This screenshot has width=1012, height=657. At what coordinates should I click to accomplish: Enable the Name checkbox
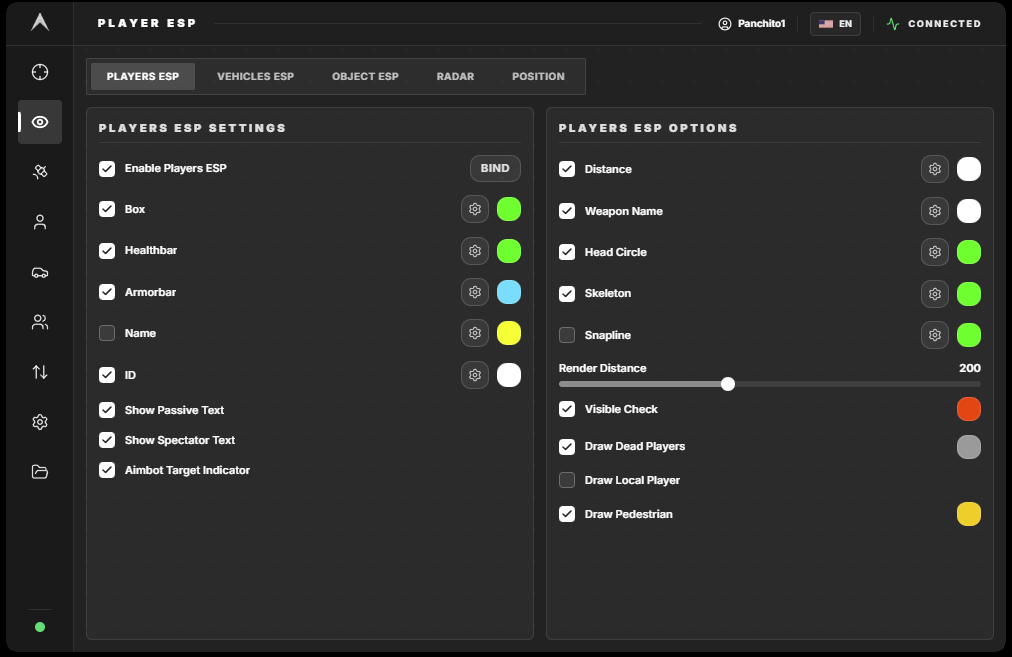[x=107, y=333]
